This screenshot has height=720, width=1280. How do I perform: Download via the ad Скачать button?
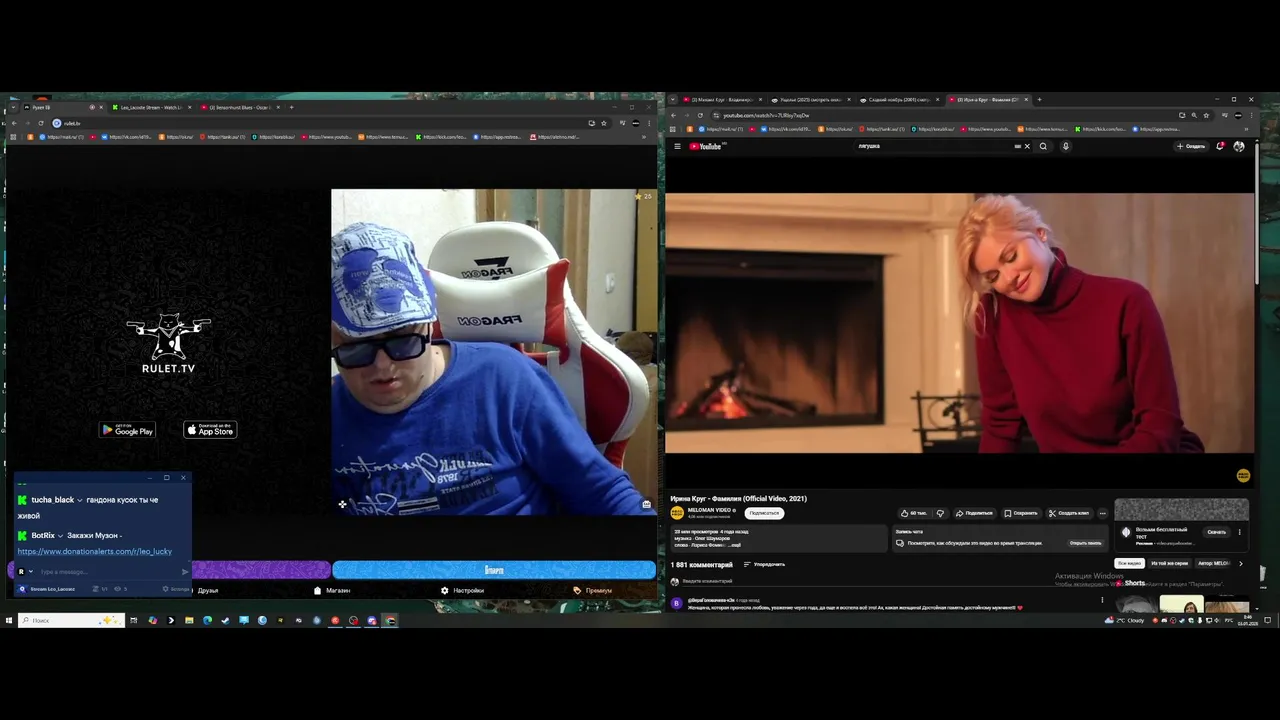point(1216,532)
